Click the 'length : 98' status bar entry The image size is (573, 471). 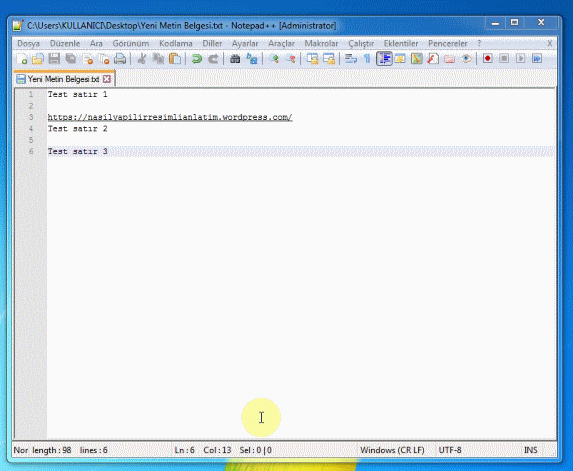point(52,450)
